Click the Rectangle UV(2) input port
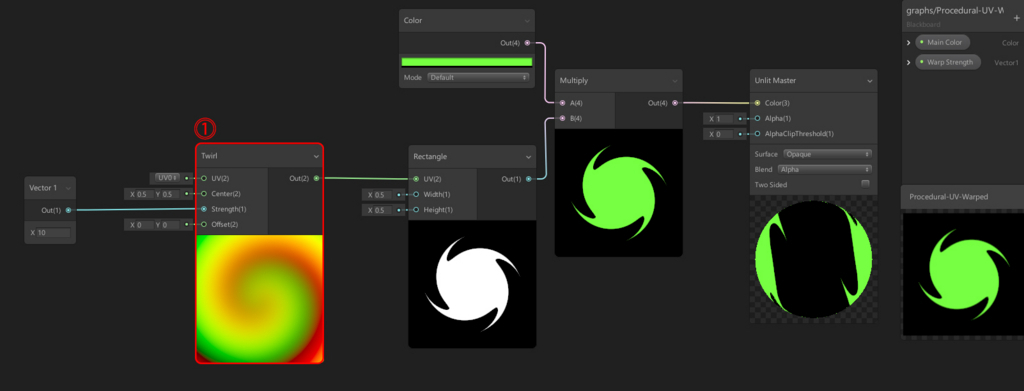 pos(416,178)
